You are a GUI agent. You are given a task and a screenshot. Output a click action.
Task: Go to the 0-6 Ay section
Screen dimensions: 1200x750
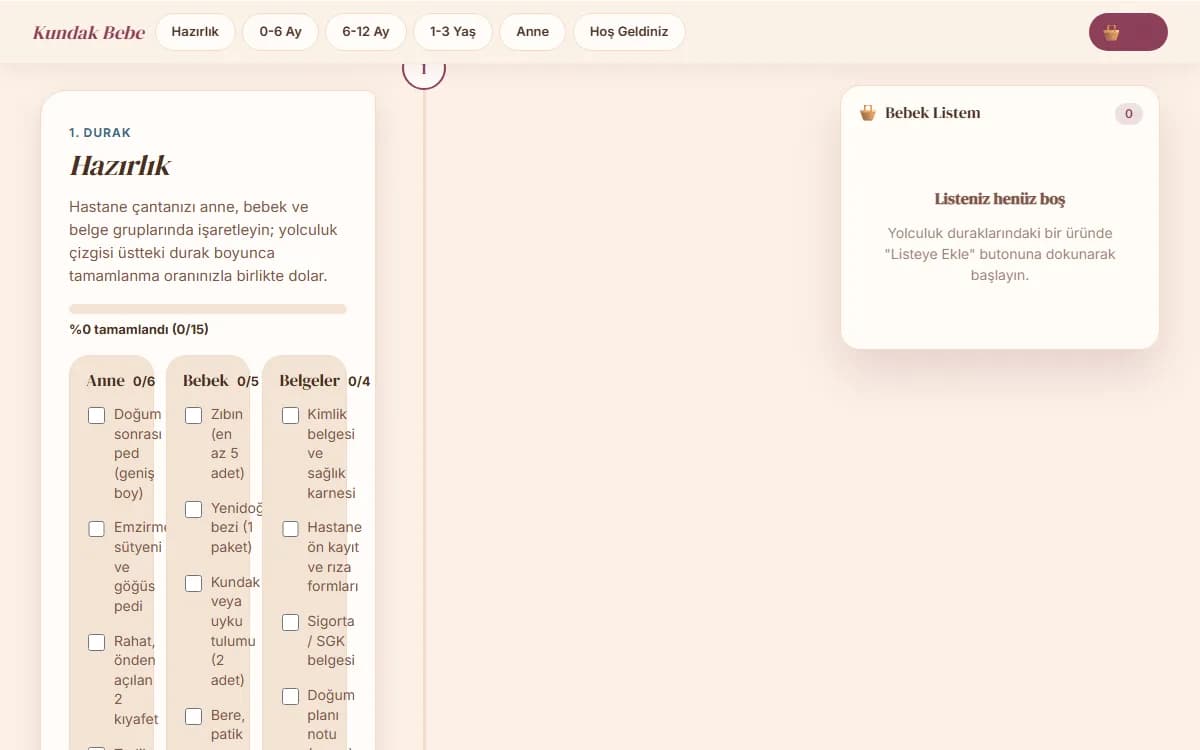[x=280, y=32]
